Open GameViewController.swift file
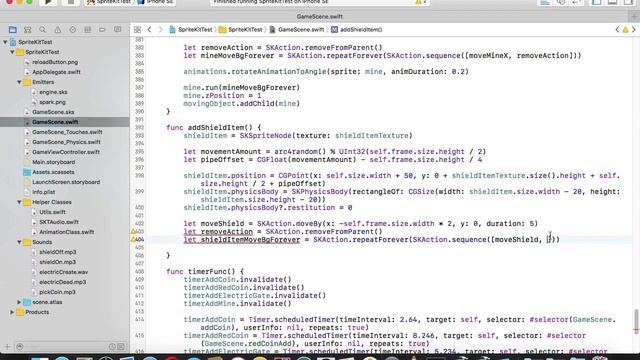Viewport: 640px width, 360px height. pos(66,152)
